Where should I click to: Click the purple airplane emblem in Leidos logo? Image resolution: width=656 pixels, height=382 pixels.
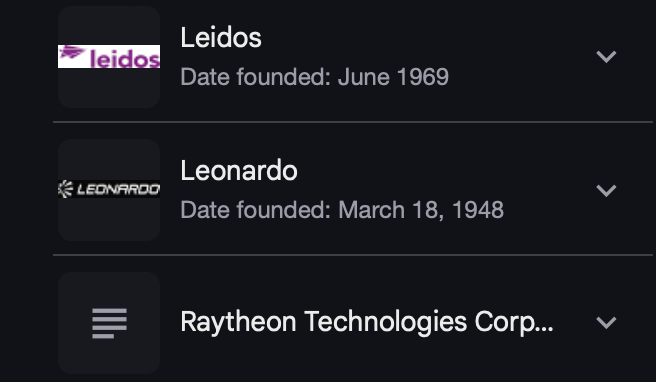72,52
